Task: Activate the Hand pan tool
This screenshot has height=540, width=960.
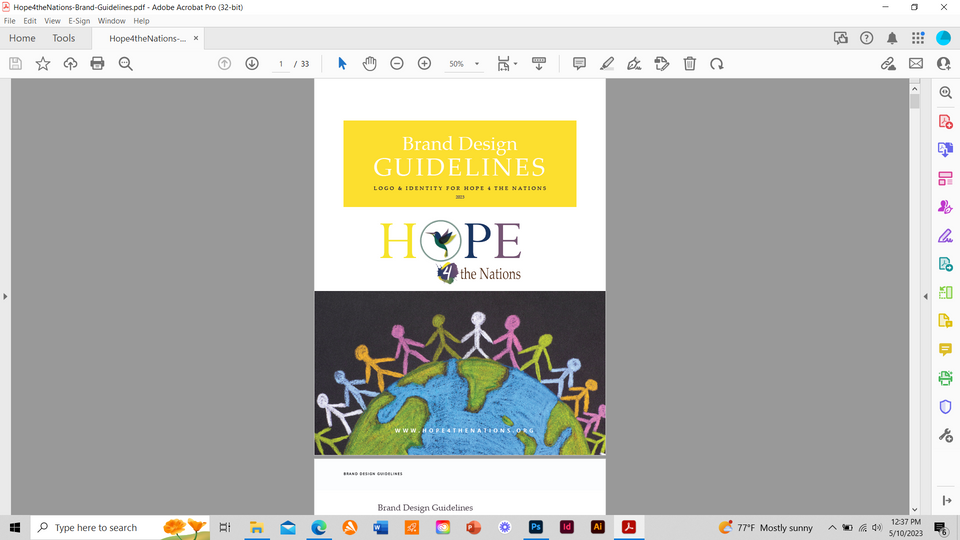Action: coord(369,64)
